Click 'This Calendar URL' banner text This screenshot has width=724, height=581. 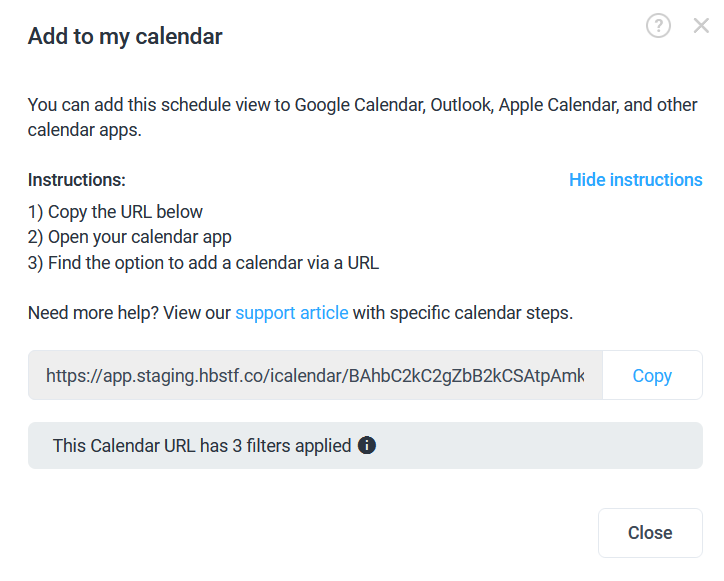pyautogui.click(x=124, y=446)
